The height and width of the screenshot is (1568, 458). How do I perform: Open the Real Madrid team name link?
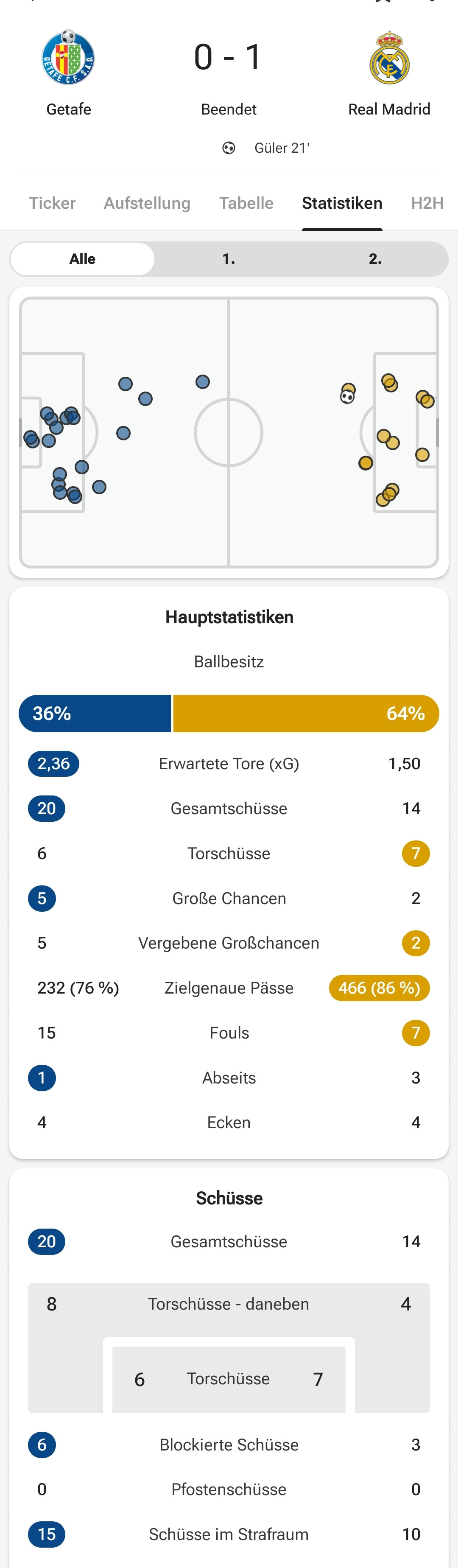pos(389,109)
